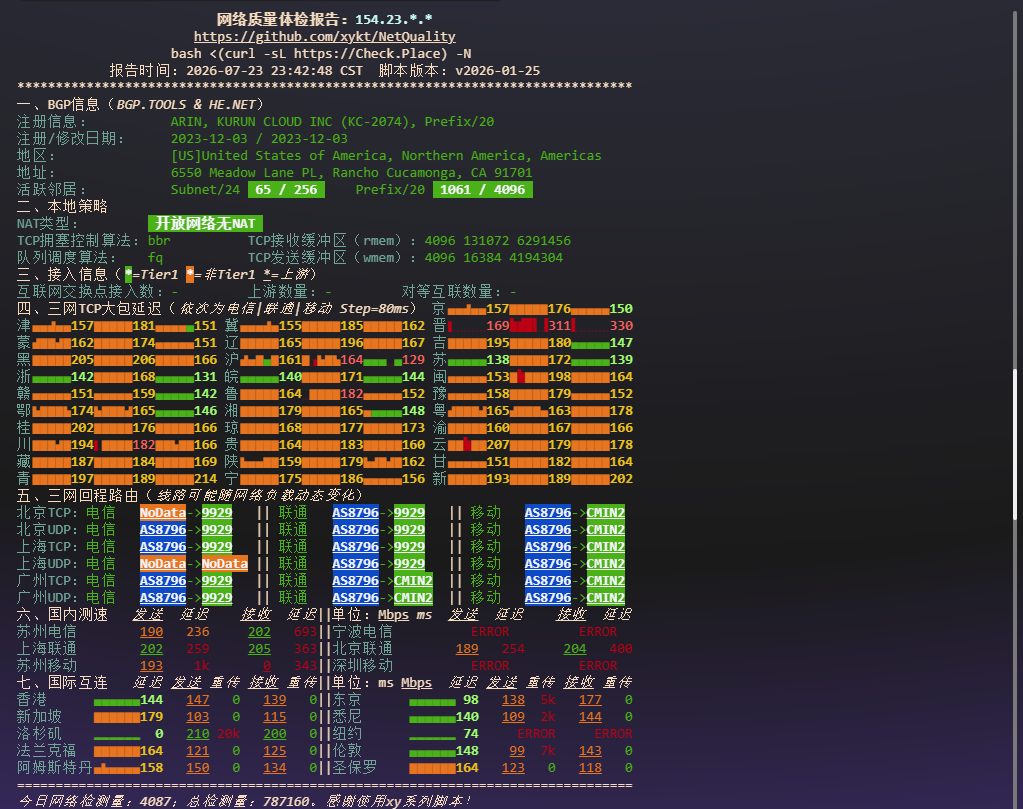Click the 悉尼 receive speed '144'
The width and height of the screenshot is (1023, 809).
click(x=590, y=716)
